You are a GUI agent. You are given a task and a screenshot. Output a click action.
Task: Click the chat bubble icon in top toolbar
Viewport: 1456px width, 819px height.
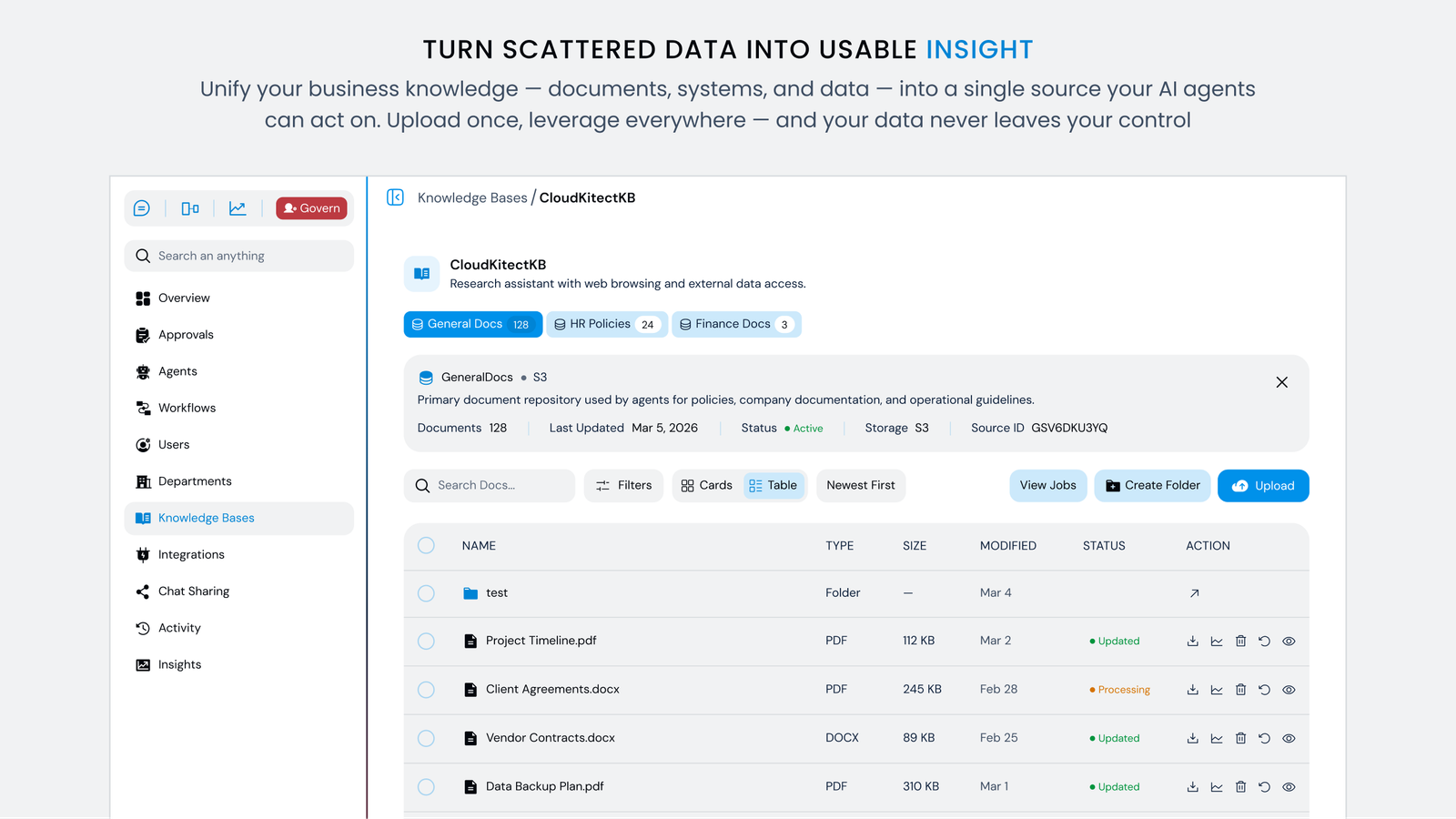(142, 208)
